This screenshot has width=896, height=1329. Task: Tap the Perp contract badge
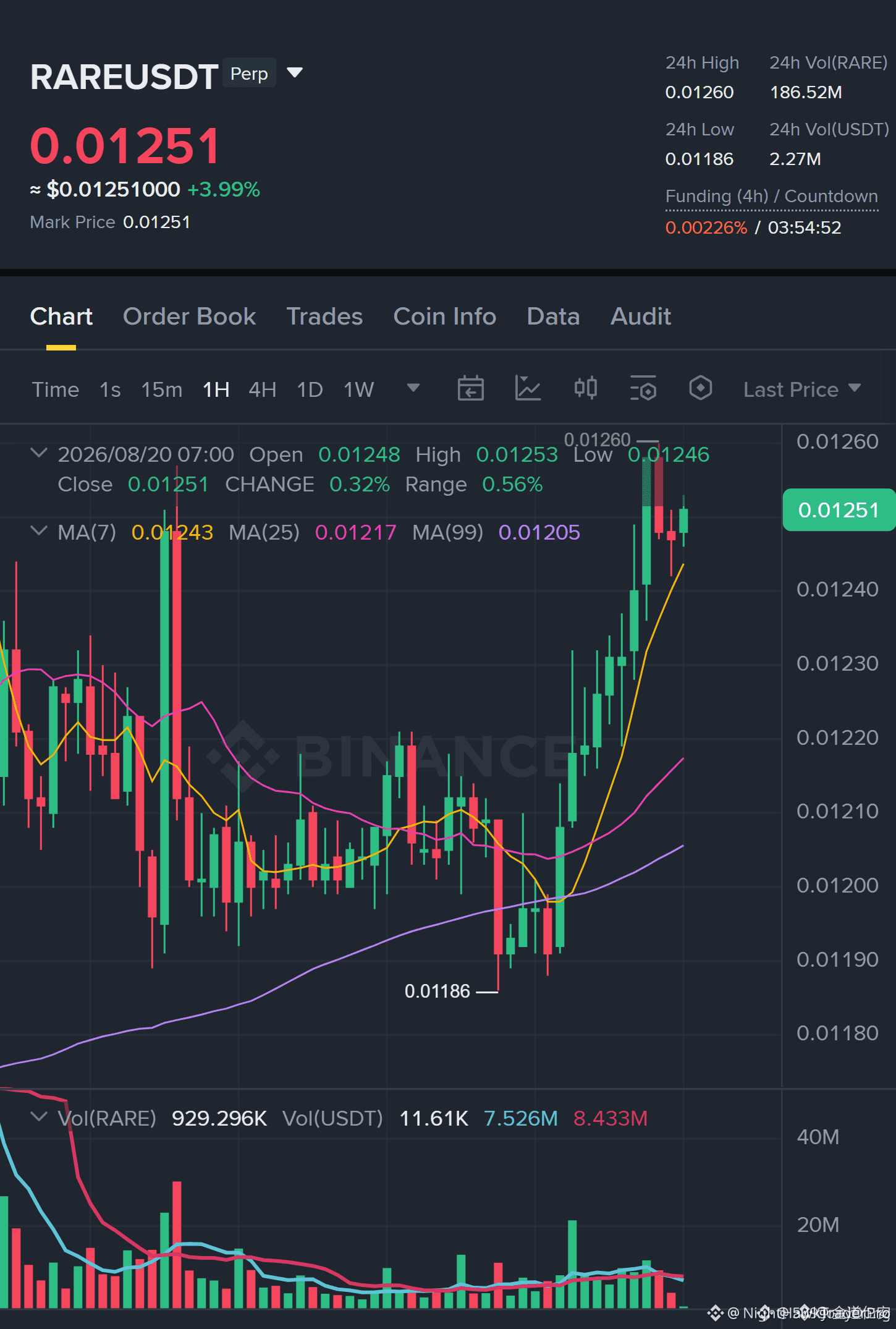249,74
